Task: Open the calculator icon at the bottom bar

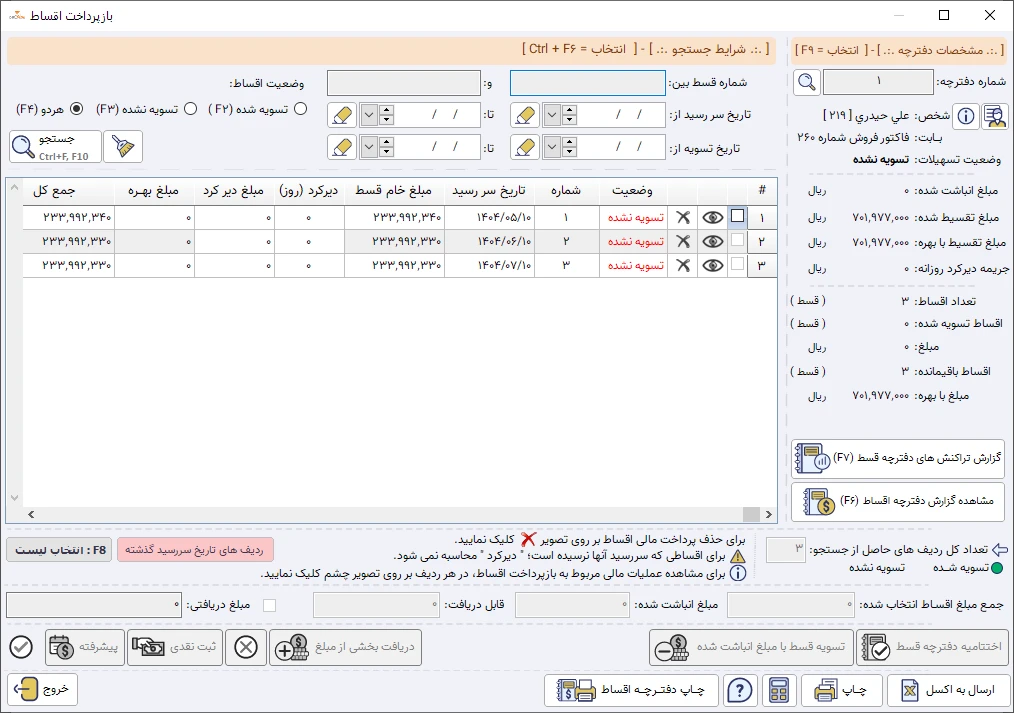Action: 779,690
